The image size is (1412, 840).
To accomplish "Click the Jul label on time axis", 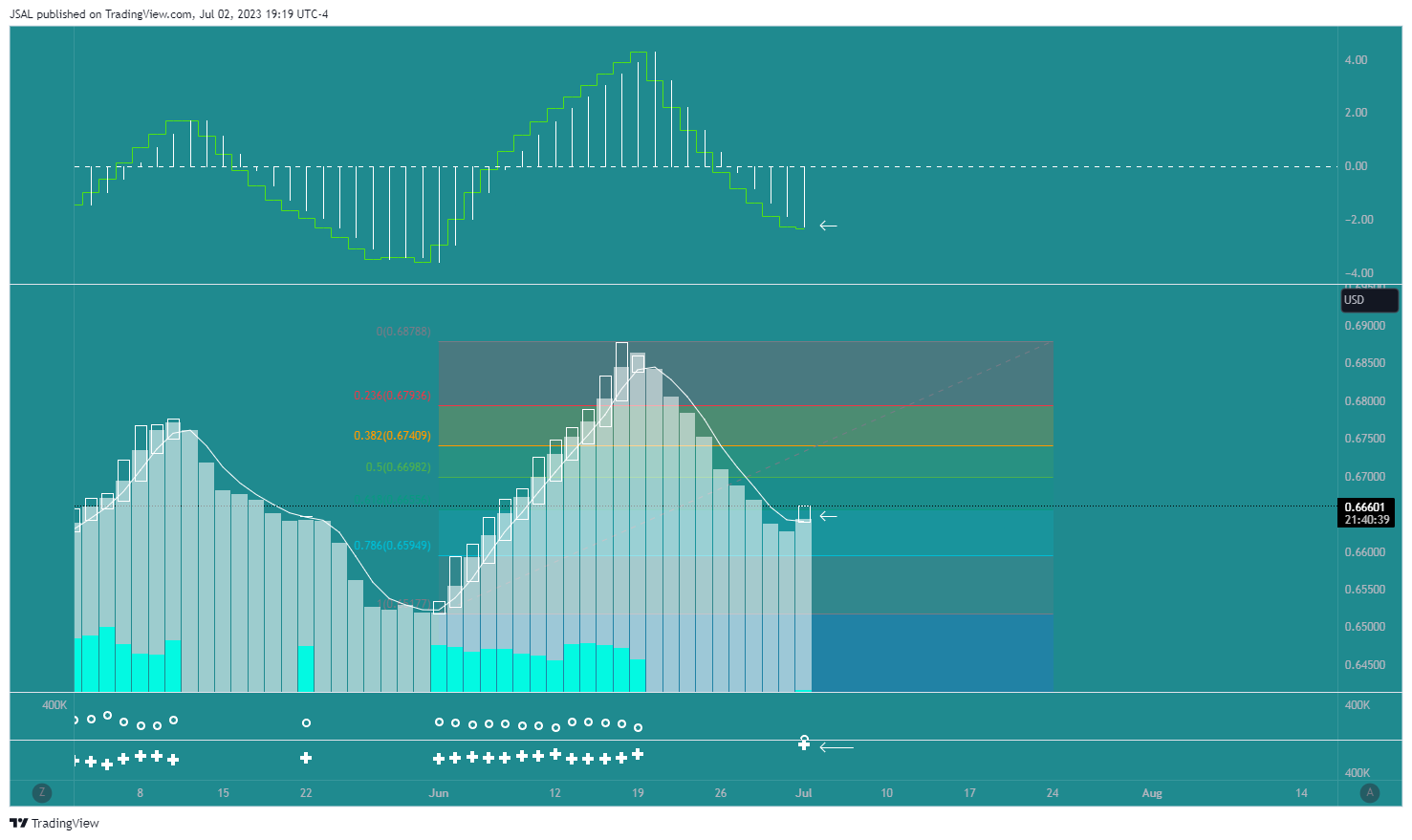I will 804,793.
